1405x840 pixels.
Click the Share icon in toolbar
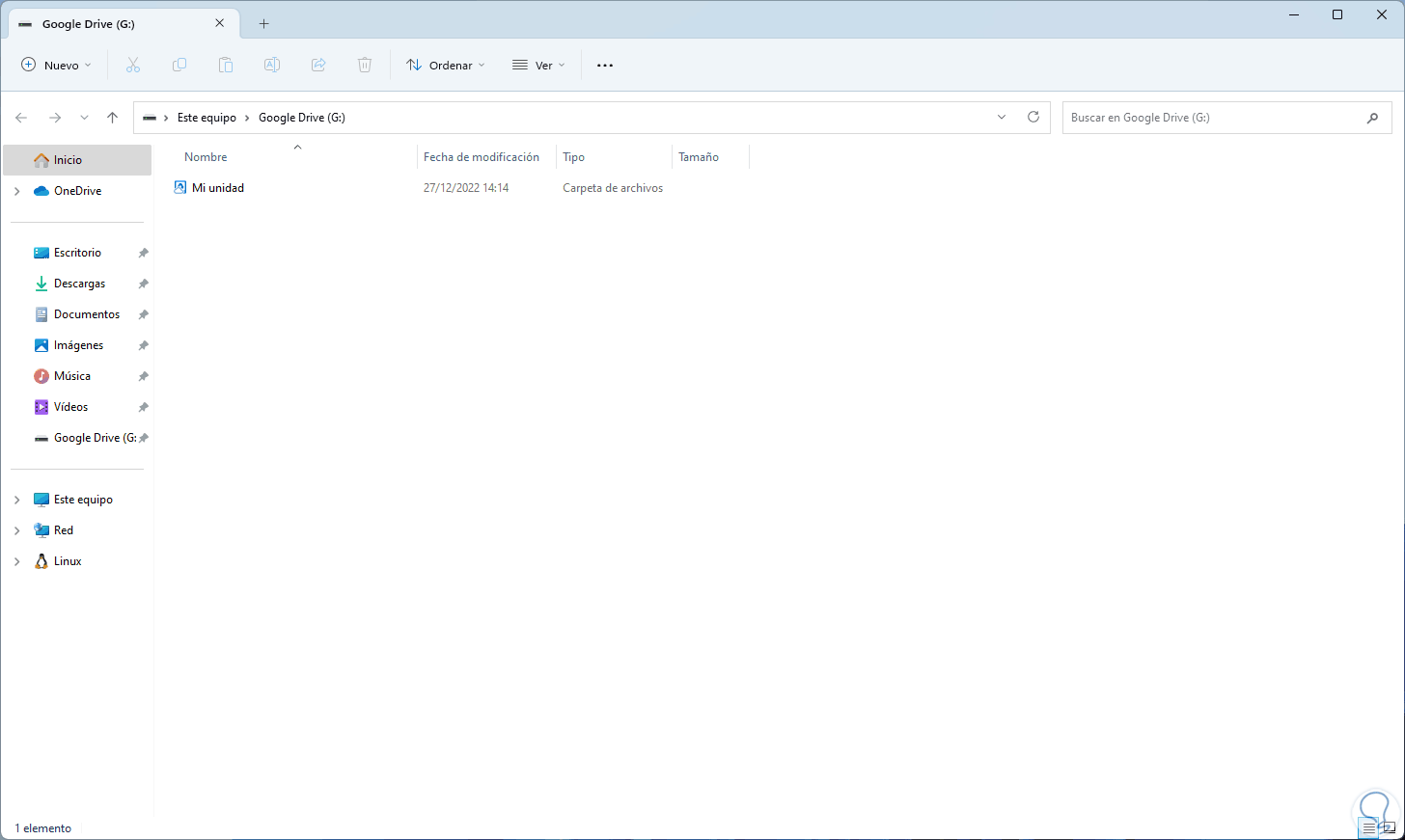pyautogui.click(x=318, y=65)
